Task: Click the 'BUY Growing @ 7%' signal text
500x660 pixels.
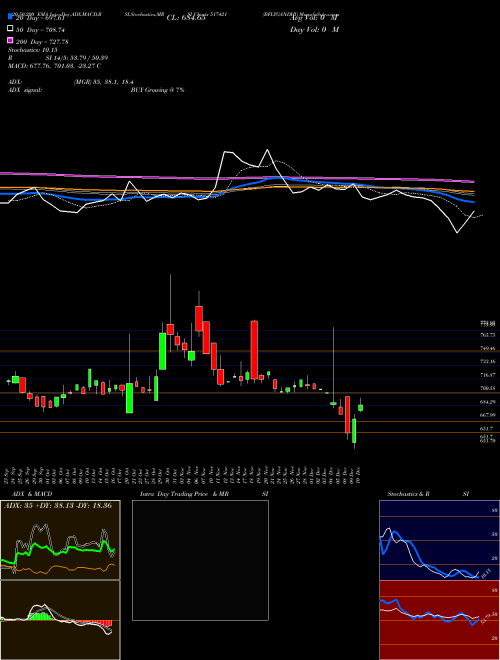Action: [157, 90]
